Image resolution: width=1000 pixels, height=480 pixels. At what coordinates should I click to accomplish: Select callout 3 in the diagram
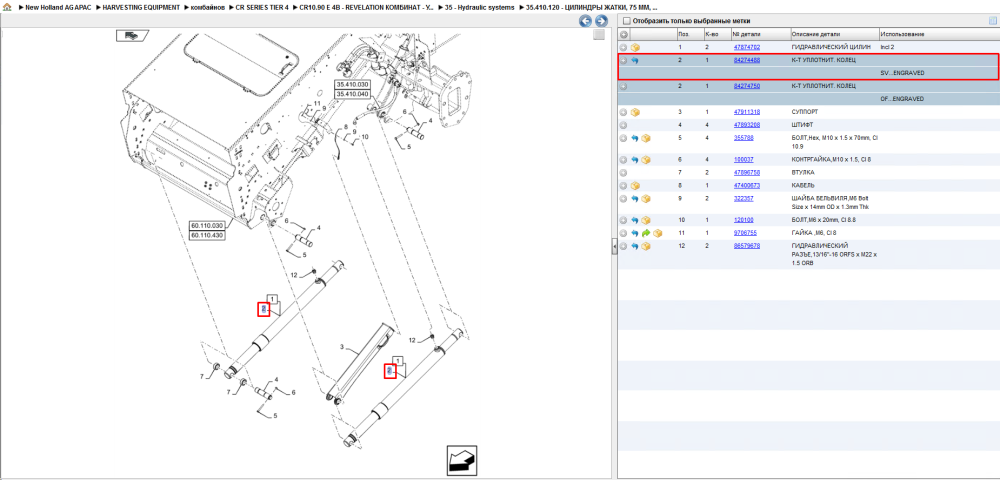click(x=342, y=347)
